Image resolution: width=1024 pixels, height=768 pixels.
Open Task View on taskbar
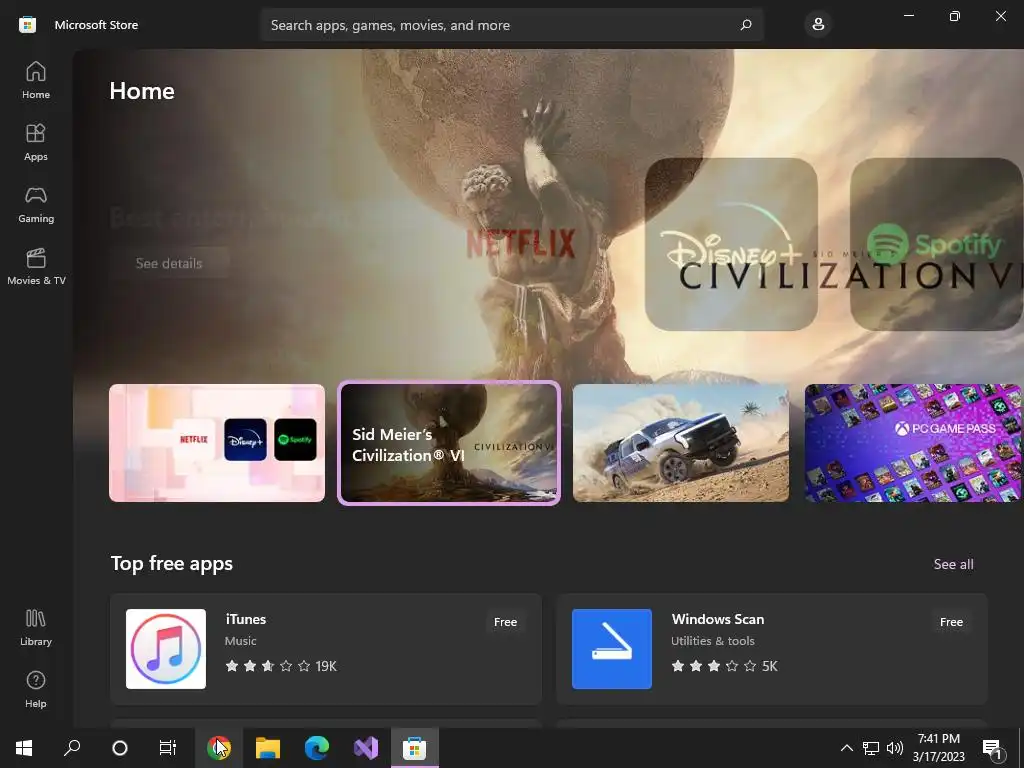(x=168, y=748)
